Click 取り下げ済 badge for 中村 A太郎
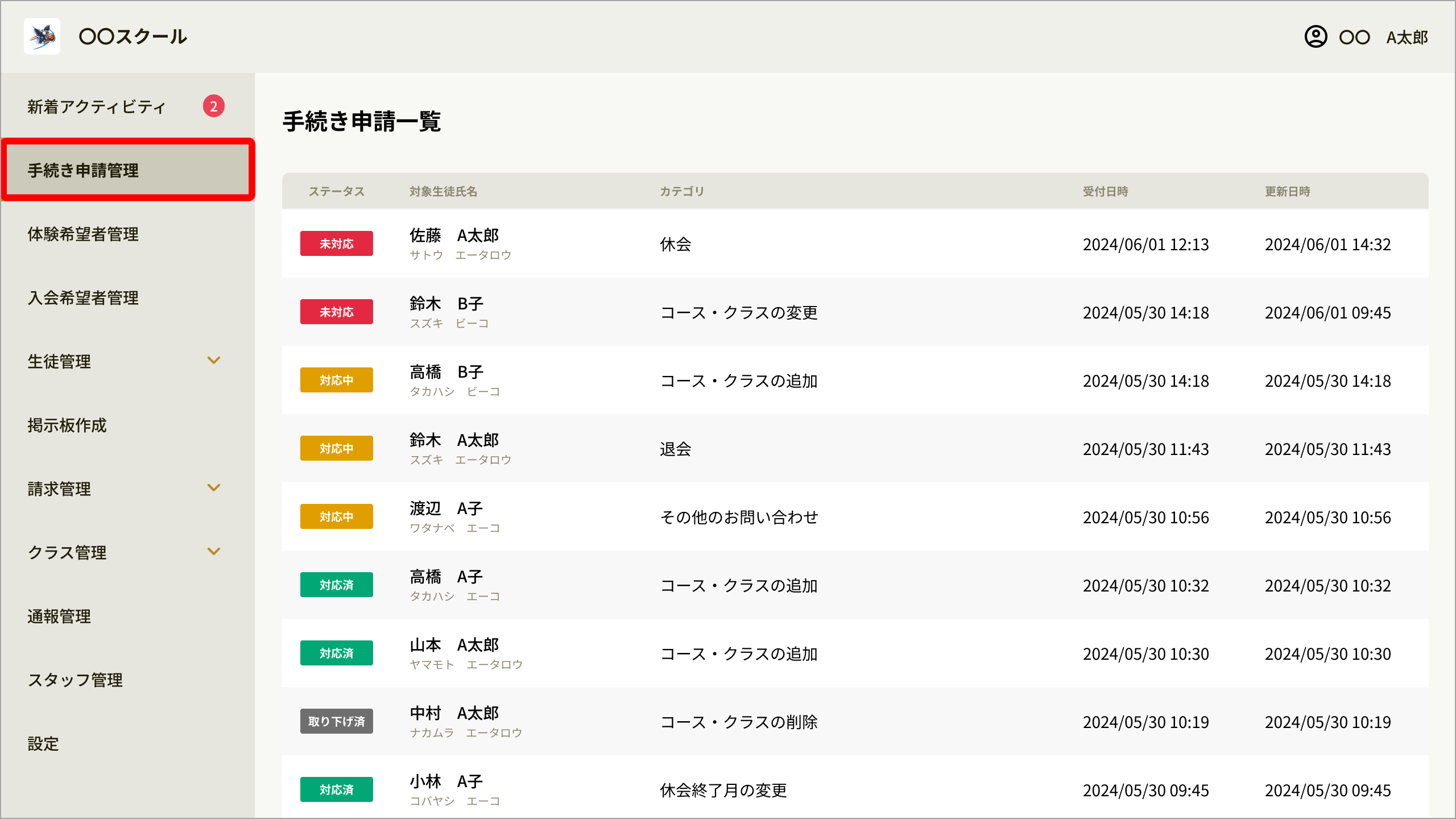The width and height of the screenshot is (1456, 819). point(337,721)
